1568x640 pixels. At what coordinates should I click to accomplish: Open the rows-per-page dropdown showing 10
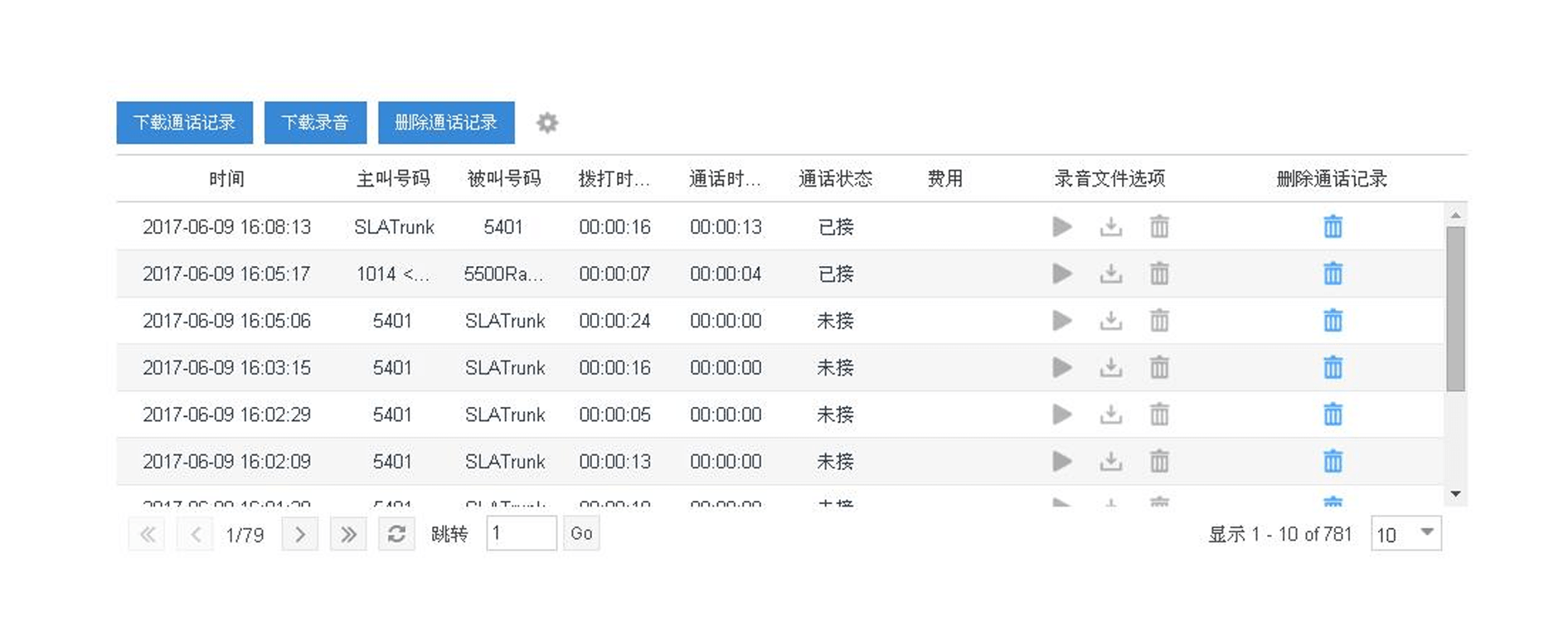coord(1406,534)
